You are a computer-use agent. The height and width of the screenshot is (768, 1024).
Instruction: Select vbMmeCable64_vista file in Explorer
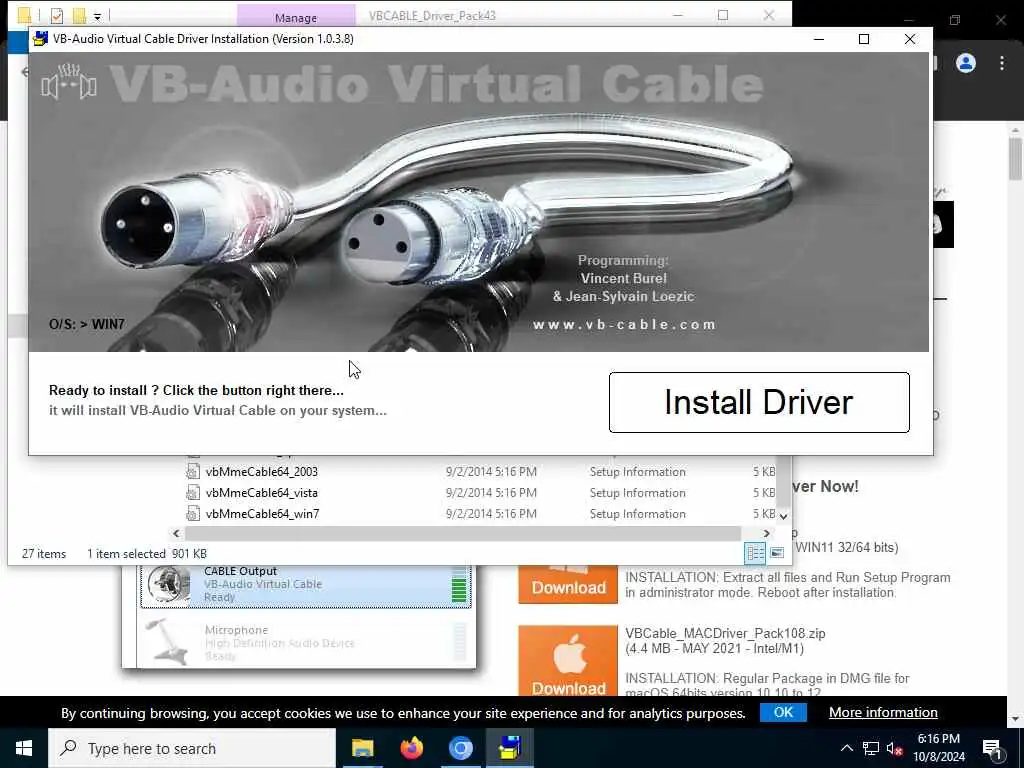coord(261,492)
